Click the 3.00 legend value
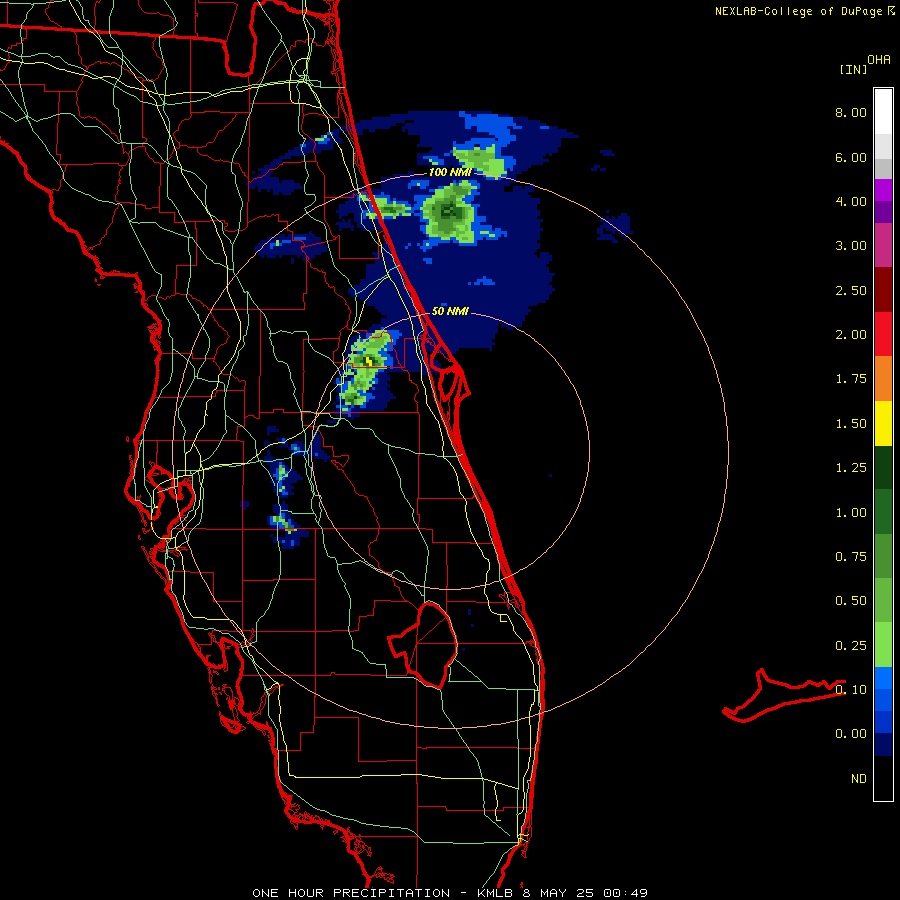The height and width of the screenshot is (900, 900). [851, 246]
